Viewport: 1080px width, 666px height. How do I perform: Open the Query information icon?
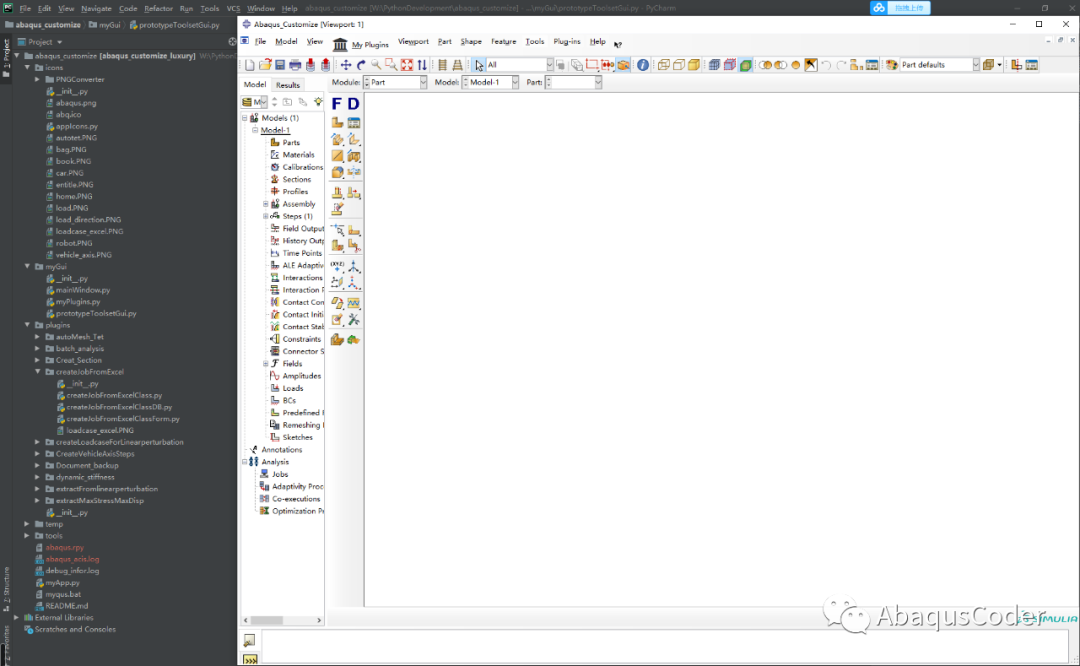coord(643,65)
